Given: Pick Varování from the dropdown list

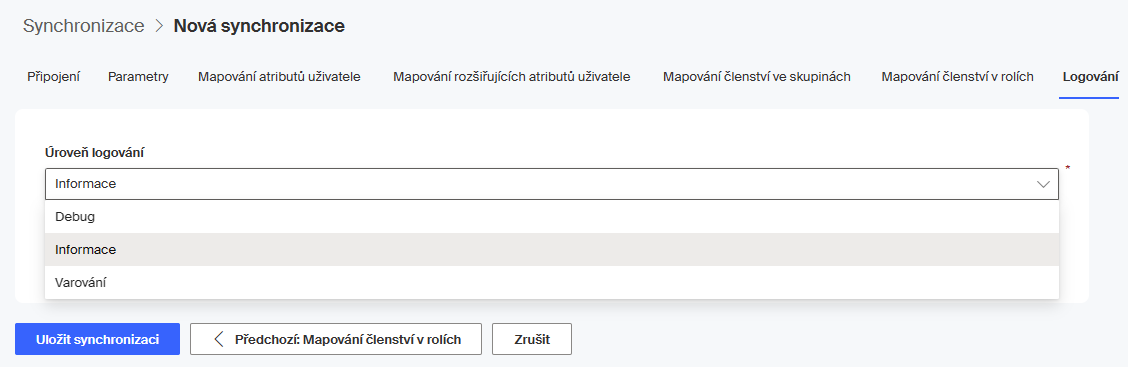Looking at the screenshot, I should click(x=552, y=283).
